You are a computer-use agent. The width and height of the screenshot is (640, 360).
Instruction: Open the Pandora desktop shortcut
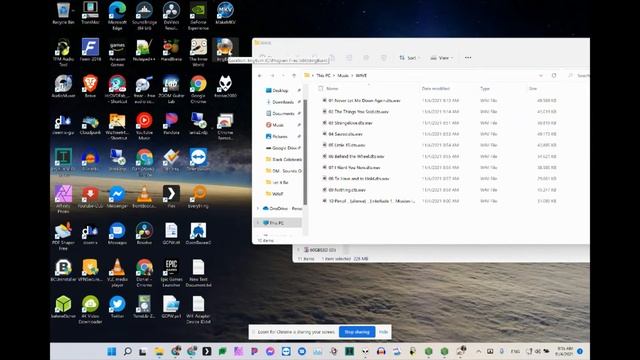(171, 124)
